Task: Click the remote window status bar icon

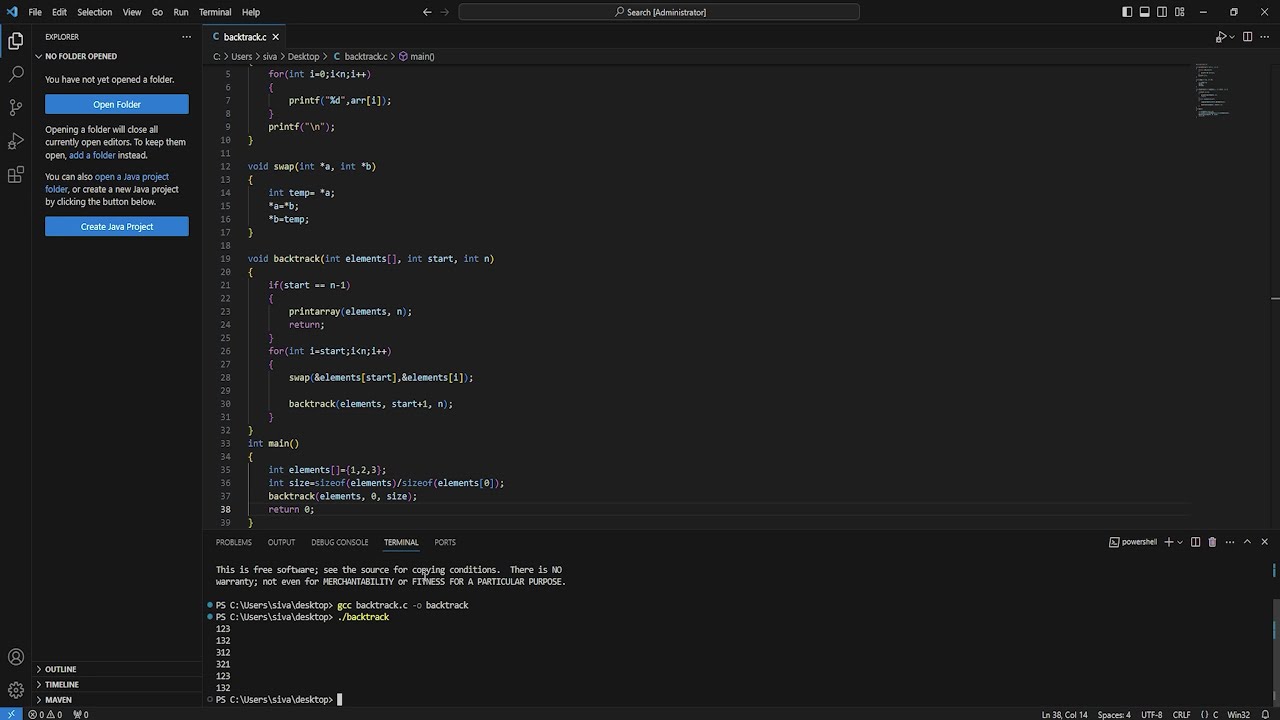Action: pos(10,714)
